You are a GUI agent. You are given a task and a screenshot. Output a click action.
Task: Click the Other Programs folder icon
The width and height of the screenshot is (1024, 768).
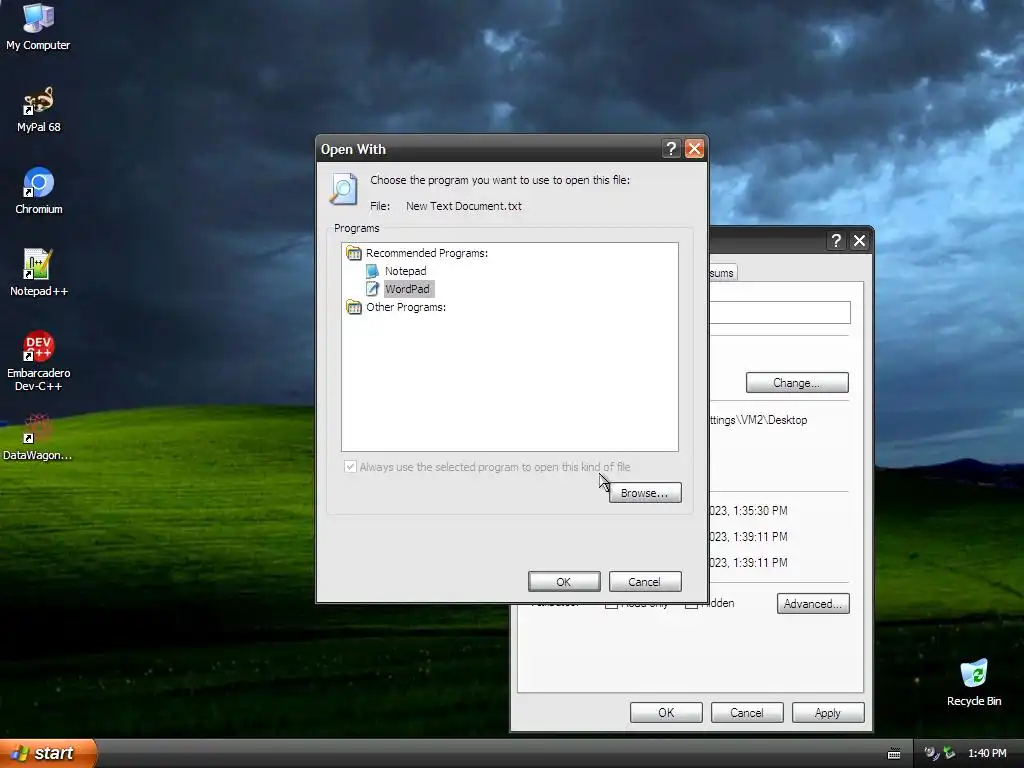353,307
